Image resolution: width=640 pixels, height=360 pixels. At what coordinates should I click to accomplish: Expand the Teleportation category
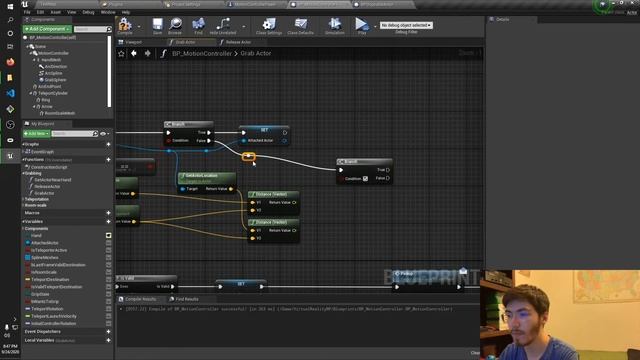coord(23,199)
